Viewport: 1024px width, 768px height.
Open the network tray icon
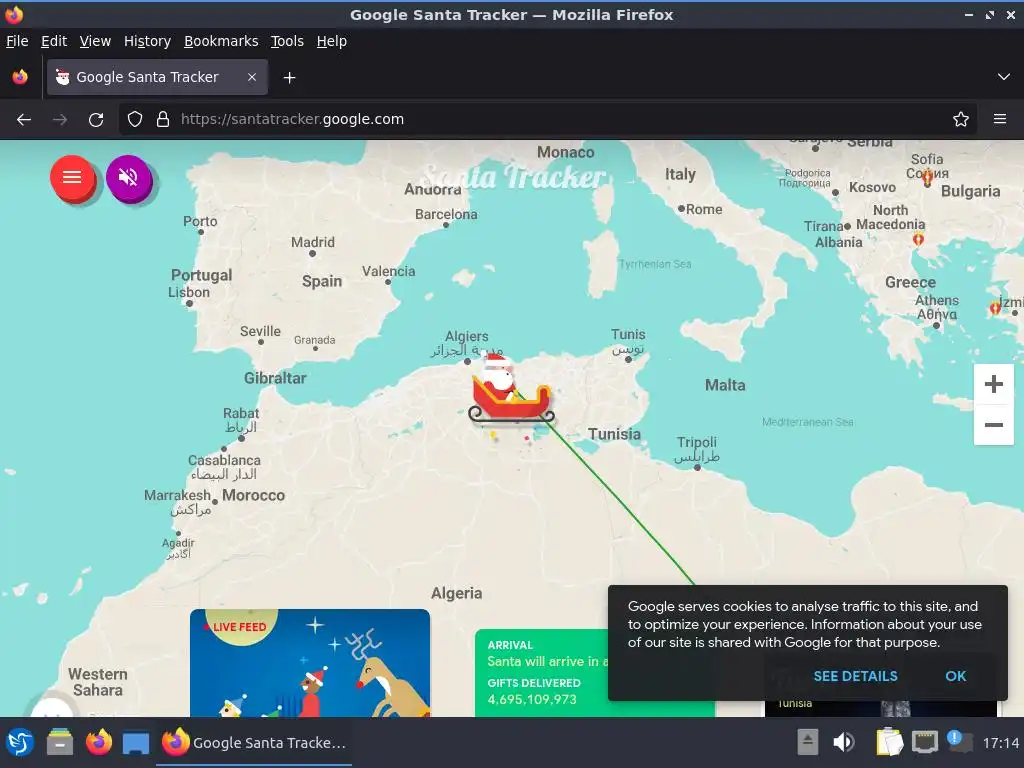coord(925,743)
